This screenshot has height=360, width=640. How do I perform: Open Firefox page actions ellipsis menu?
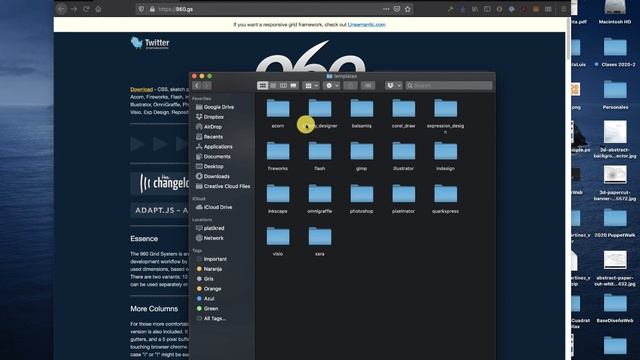pyautogui.click(x=386, y=9)
